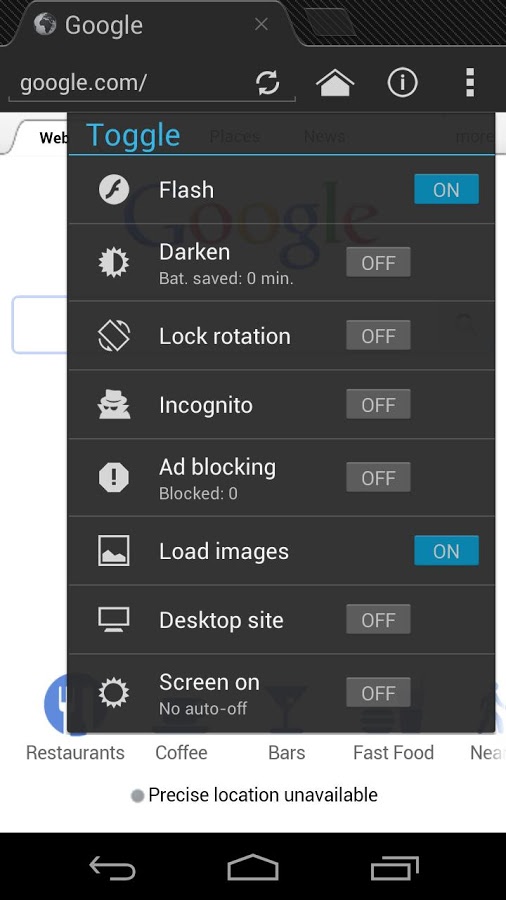
Task: Switch on Lock rotation toggle
Action: 378,335
